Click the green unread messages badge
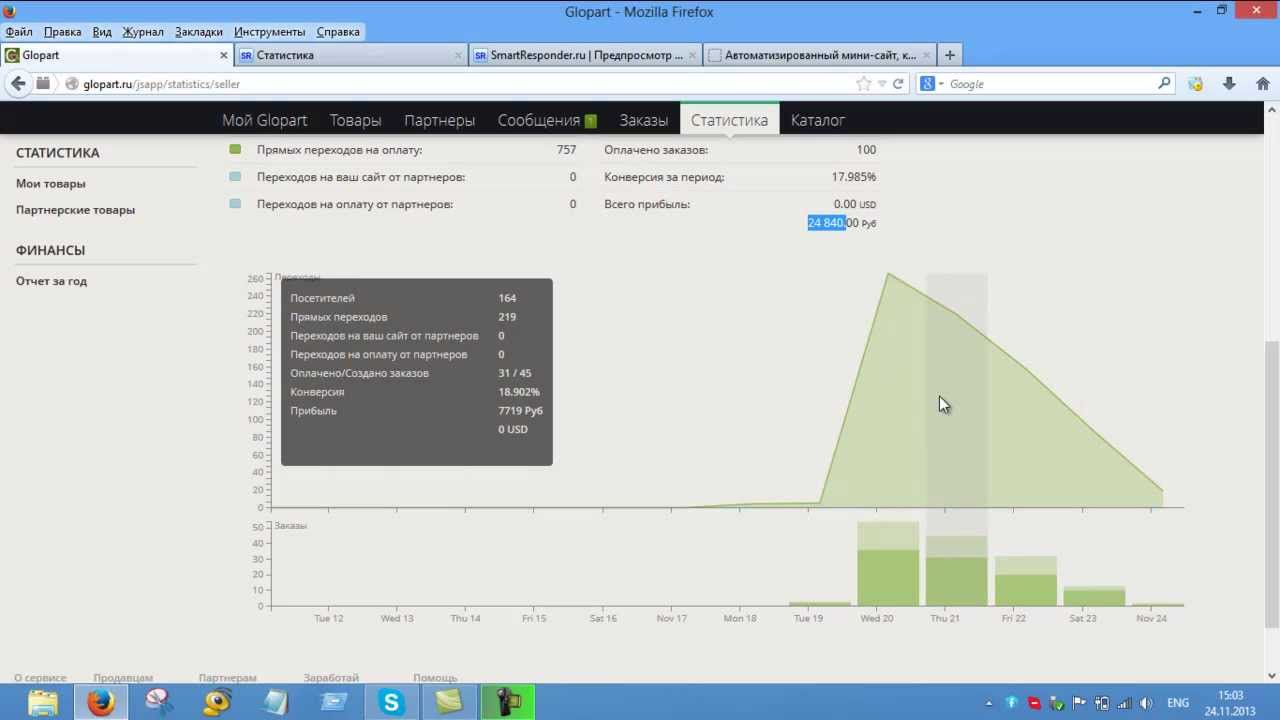Screen dimensions: 1280x720 click(591, 121)
